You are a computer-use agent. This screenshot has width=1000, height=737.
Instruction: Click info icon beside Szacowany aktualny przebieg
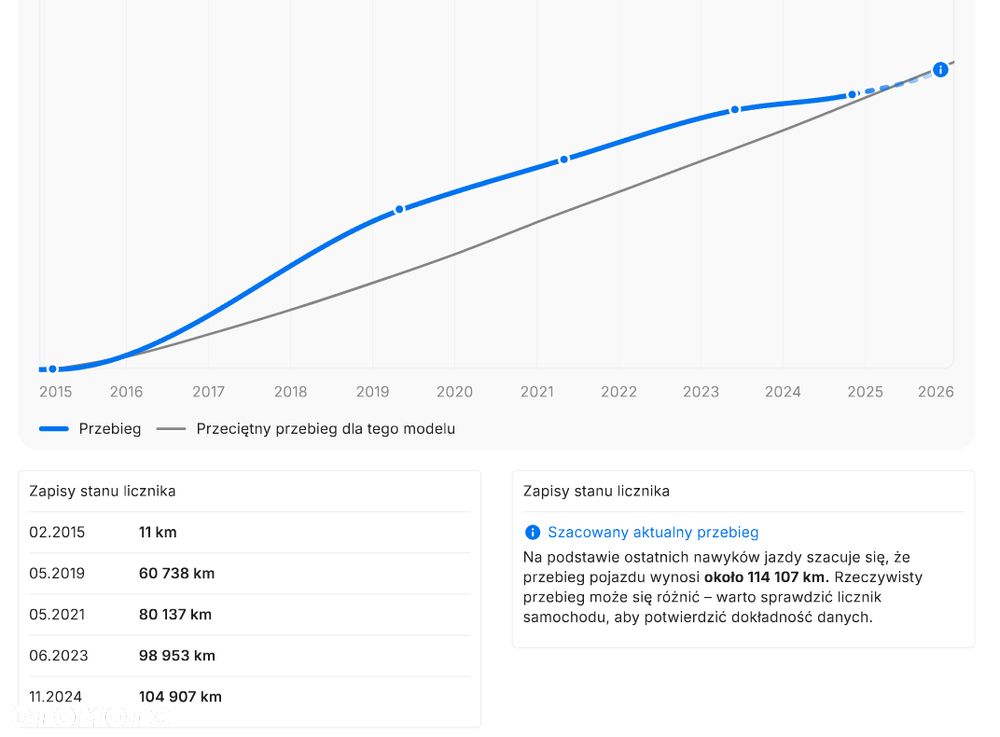tap(532, 533)
